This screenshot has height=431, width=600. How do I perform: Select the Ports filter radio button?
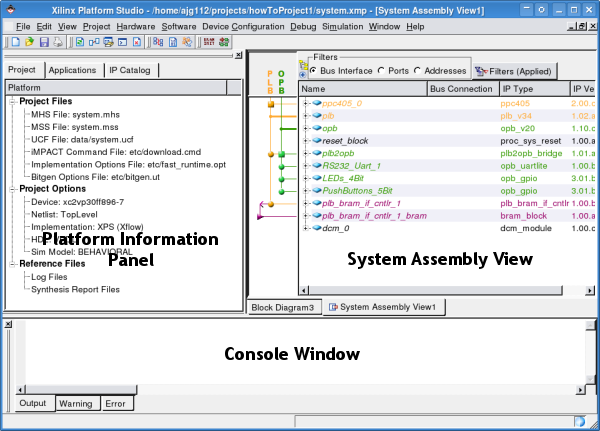381,70
